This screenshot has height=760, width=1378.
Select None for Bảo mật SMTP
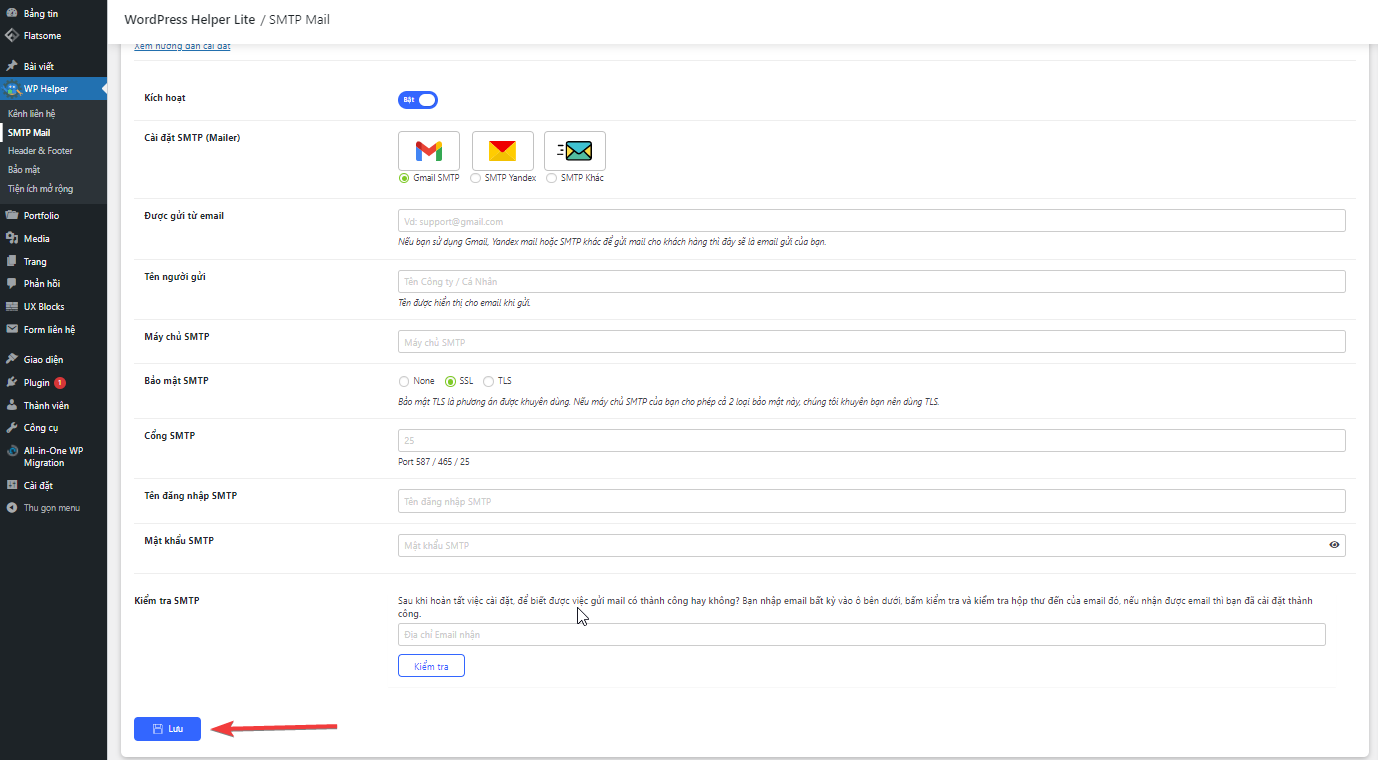(404, 381)
